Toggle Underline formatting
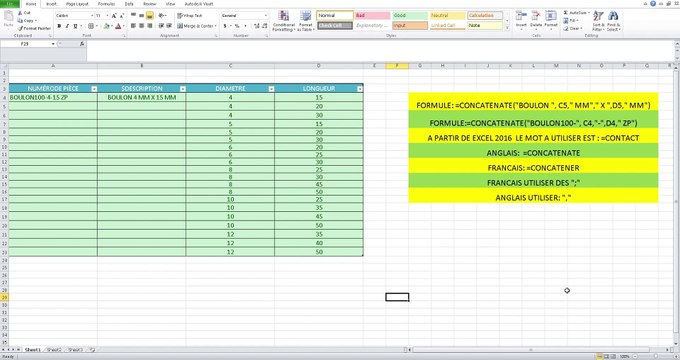This screenshot has width=680, height=360. click(75, 26)
